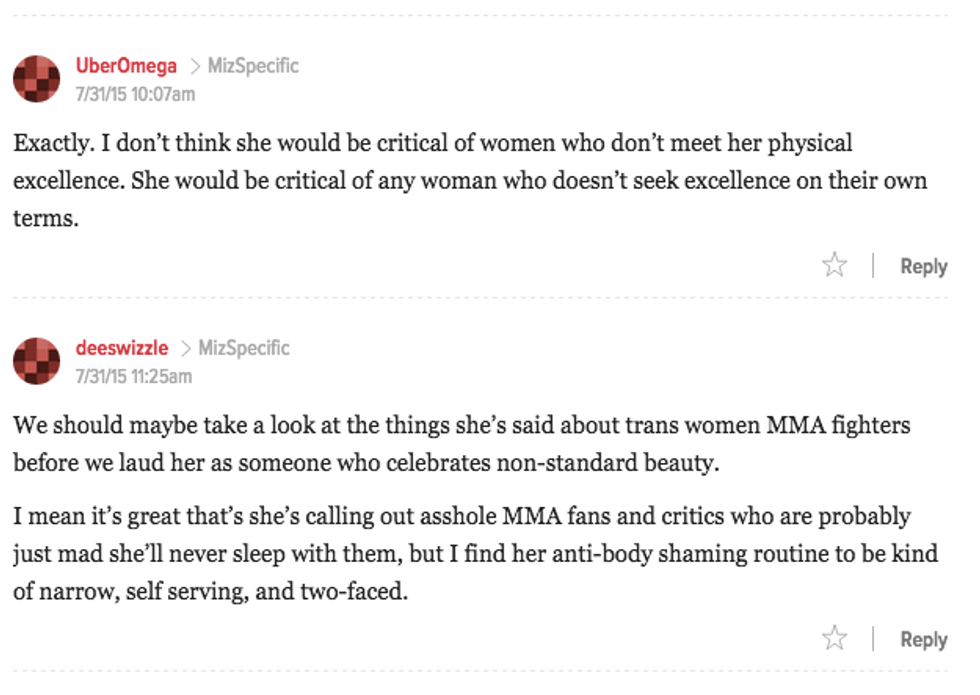Click the word 'terms.' in UberOmega's comment
Image resolution: width=980 pixels, height=695 pixels.
click(45, 219)
